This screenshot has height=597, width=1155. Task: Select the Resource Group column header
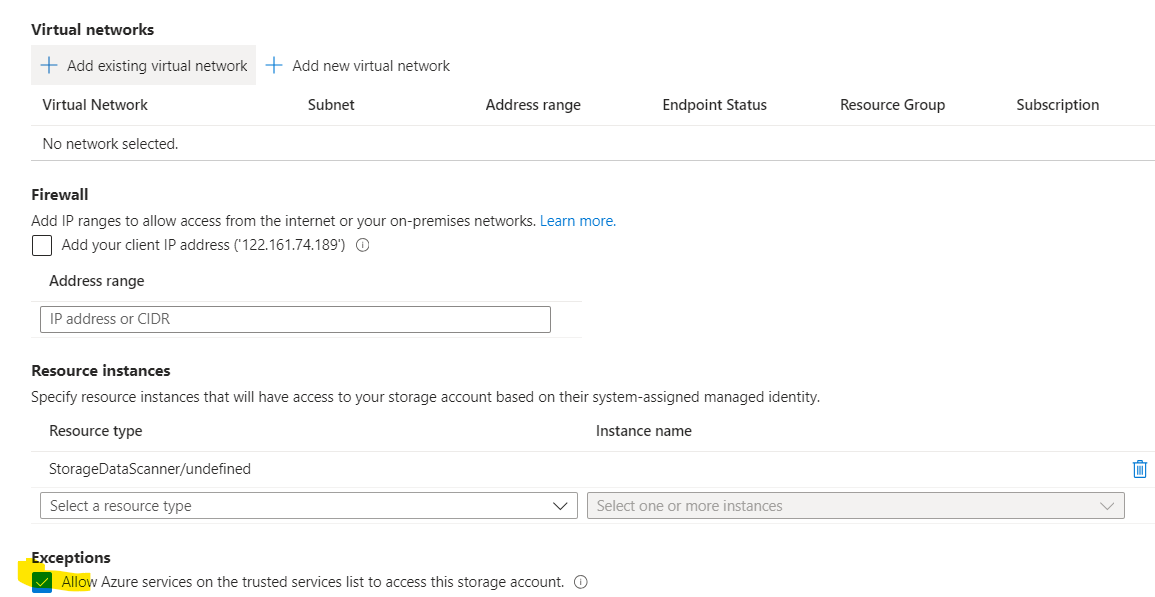click(x=891, y=104)
